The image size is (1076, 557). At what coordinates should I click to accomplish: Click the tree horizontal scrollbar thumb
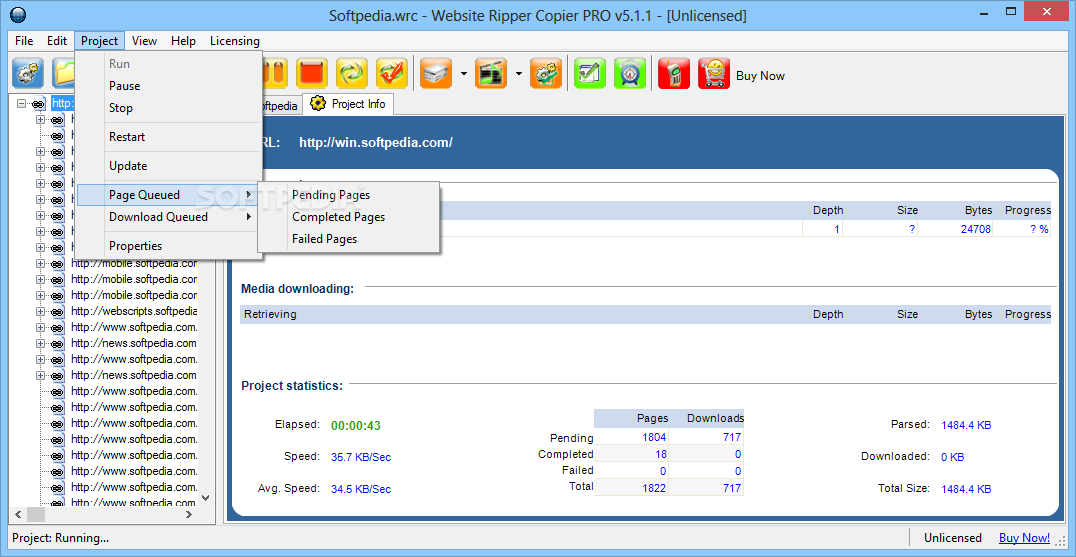(x=36, y=514)
